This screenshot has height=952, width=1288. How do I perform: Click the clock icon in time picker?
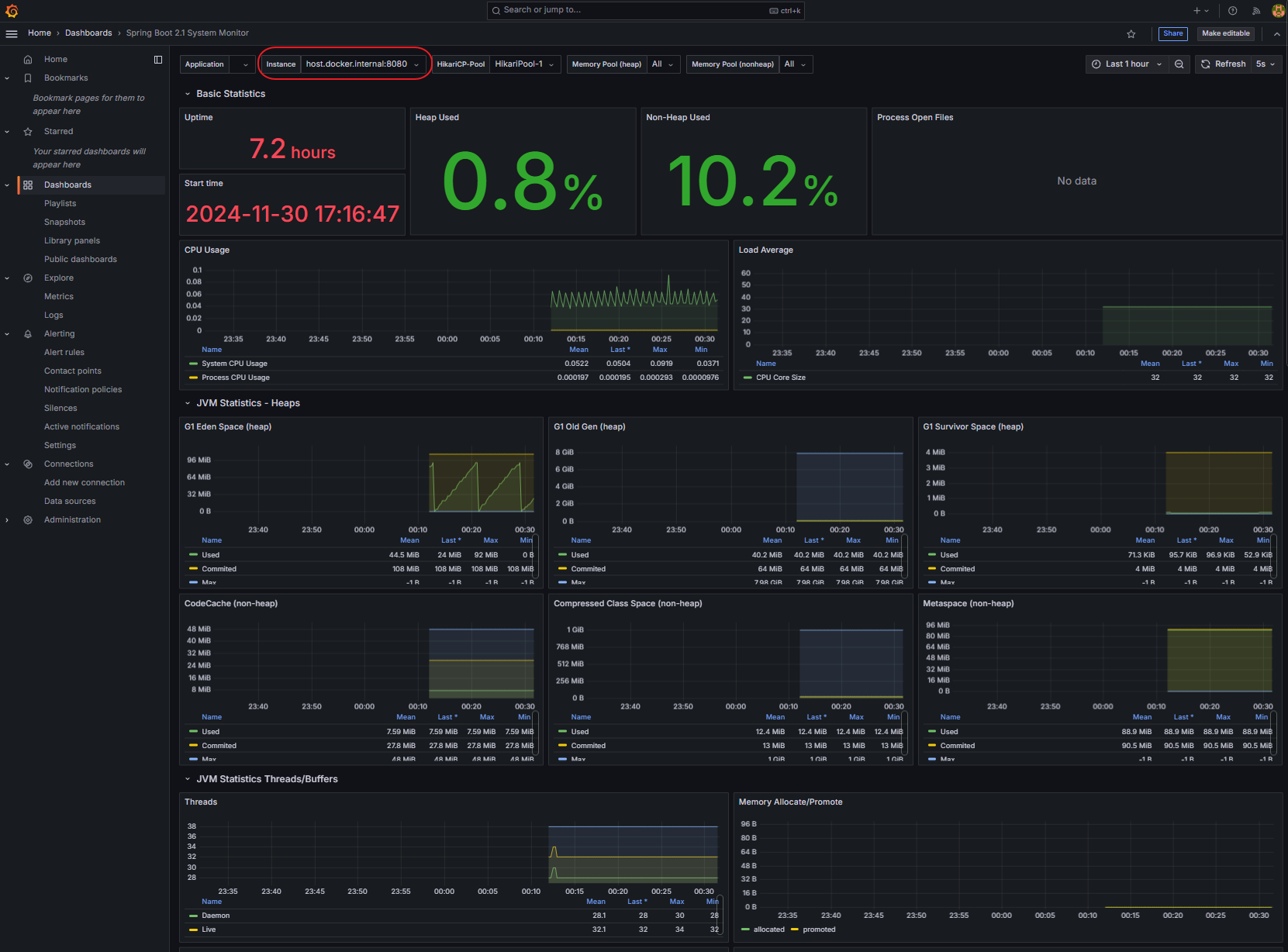[x=1096, y=64]
